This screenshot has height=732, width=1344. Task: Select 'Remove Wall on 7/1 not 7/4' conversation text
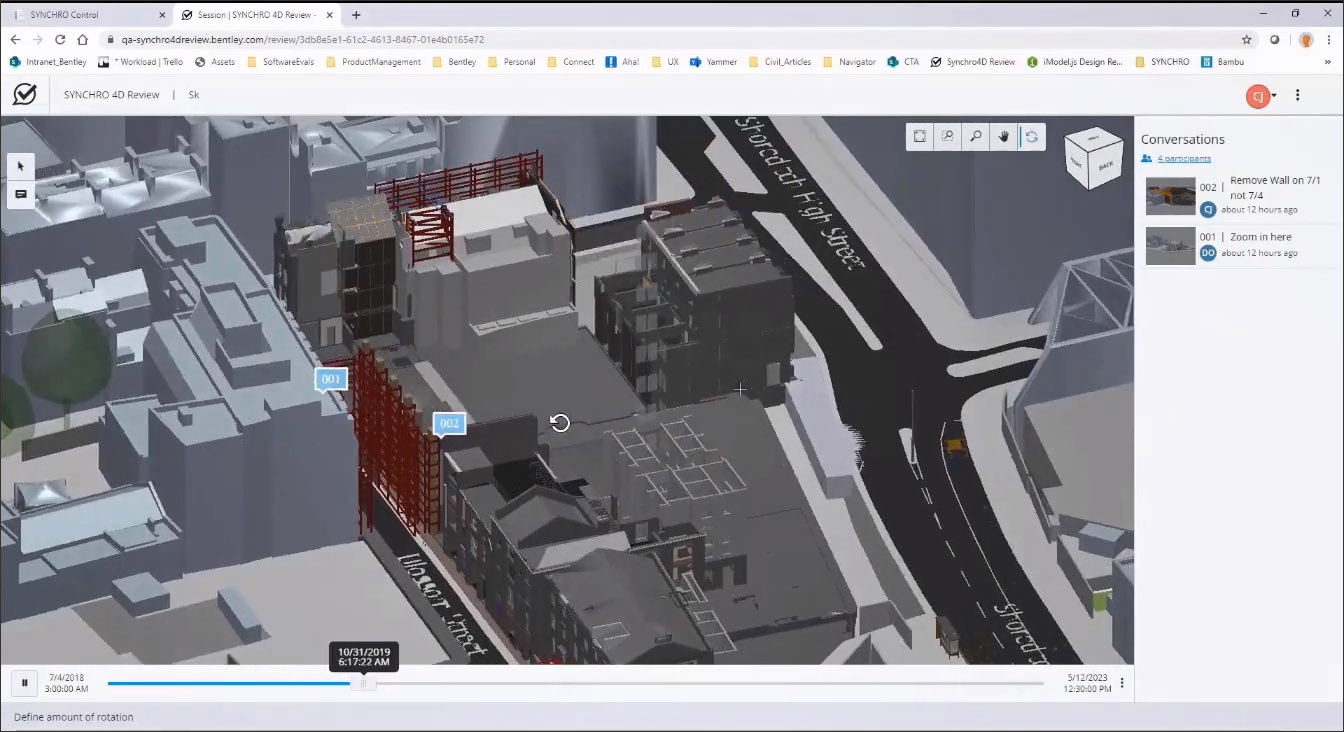point(1275,188)
